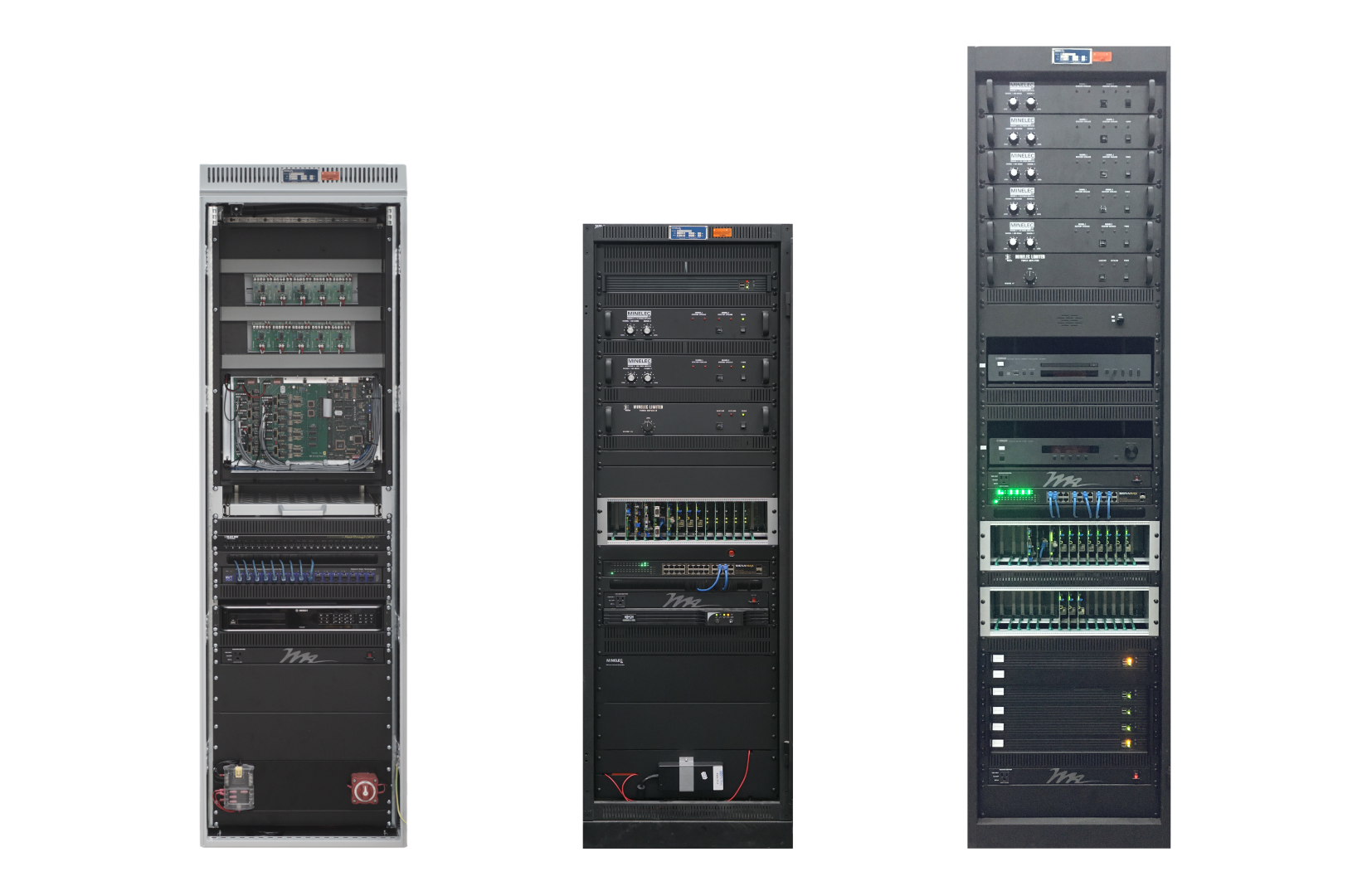Turn the Minelec Limited amplifier knob in middle rack
Image resolution: width=1372 pixels, height=896 pixels.
[x=648, y=426]
